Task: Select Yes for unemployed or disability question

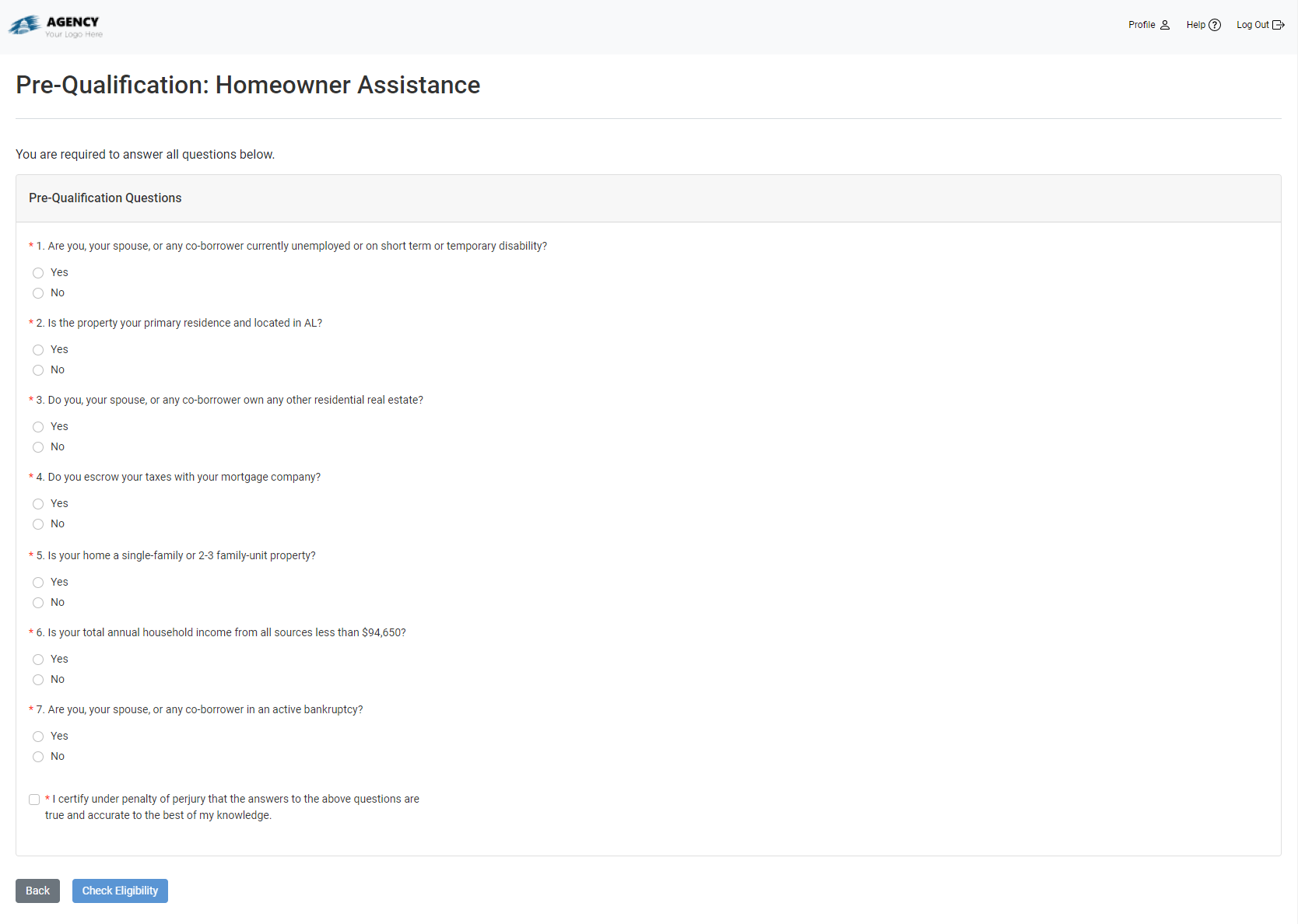Action: 38,273
